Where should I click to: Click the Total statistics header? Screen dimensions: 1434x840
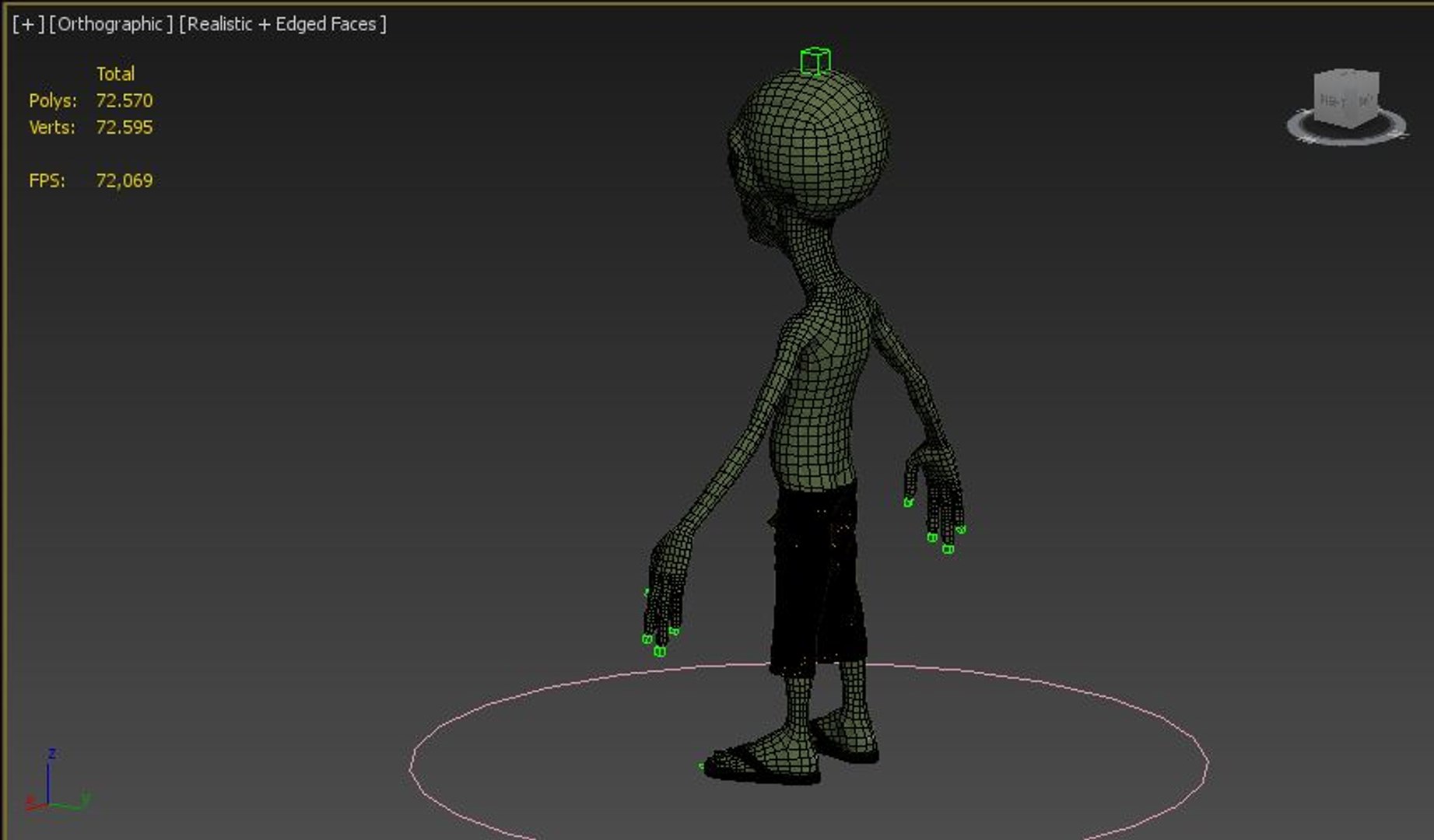115,74
